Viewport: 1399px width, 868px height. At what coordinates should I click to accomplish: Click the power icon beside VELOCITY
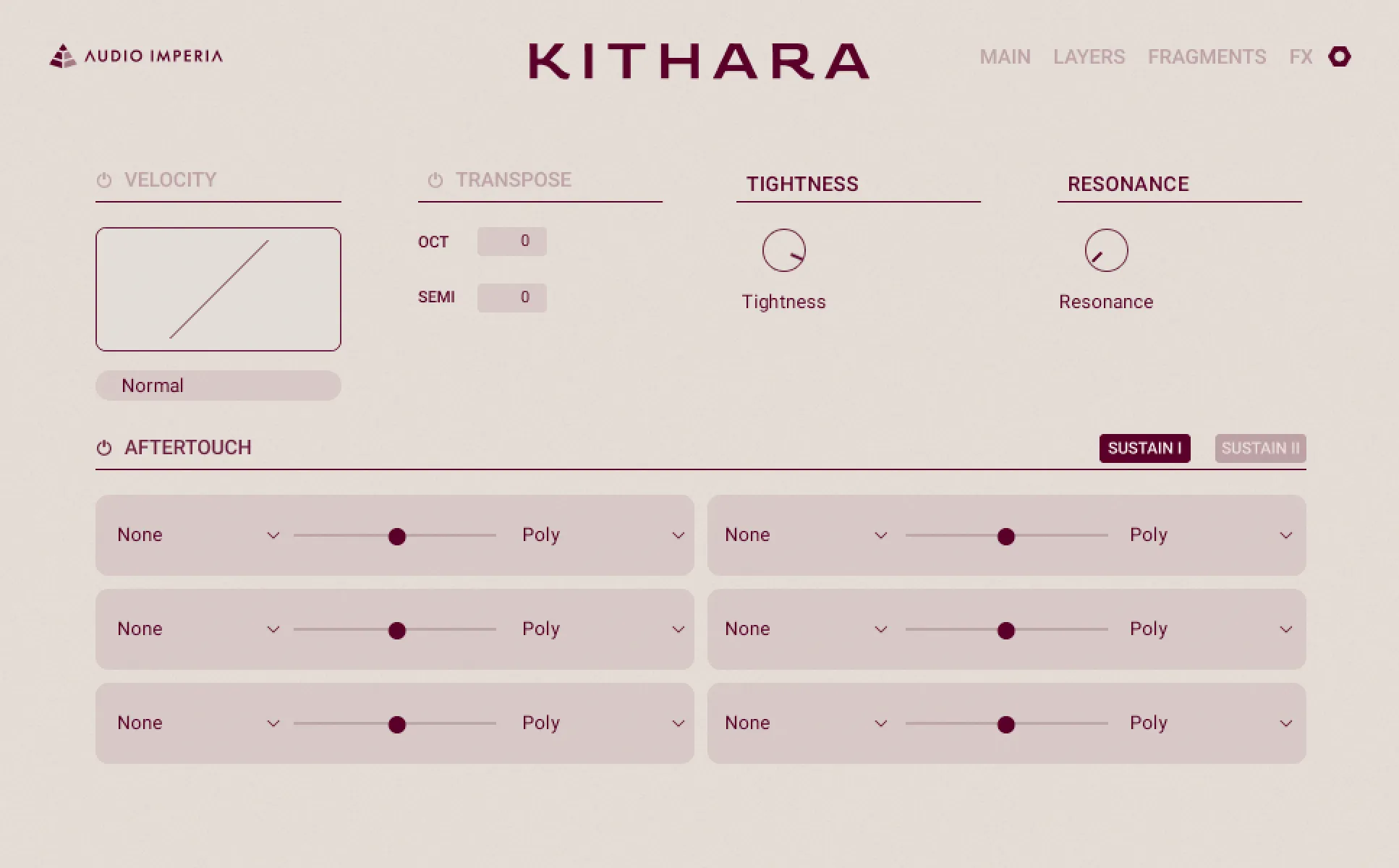[103, 179]
